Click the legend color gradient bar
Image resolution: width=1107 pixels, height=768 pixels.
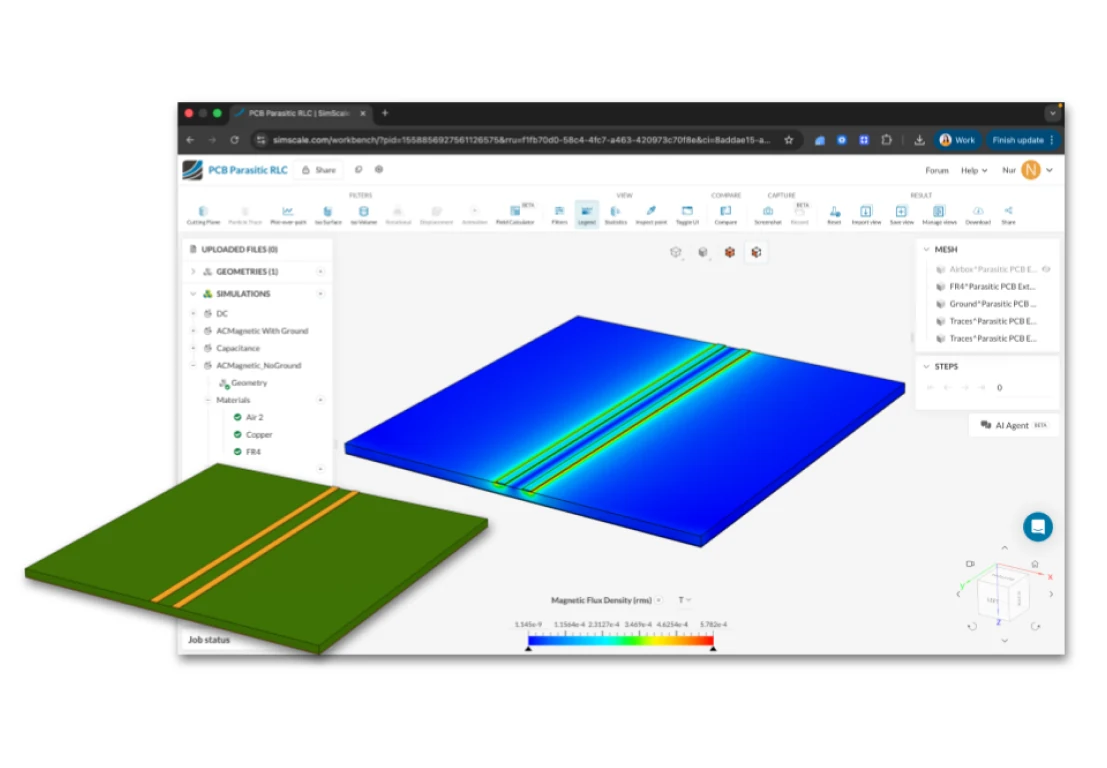pos(621,640)
